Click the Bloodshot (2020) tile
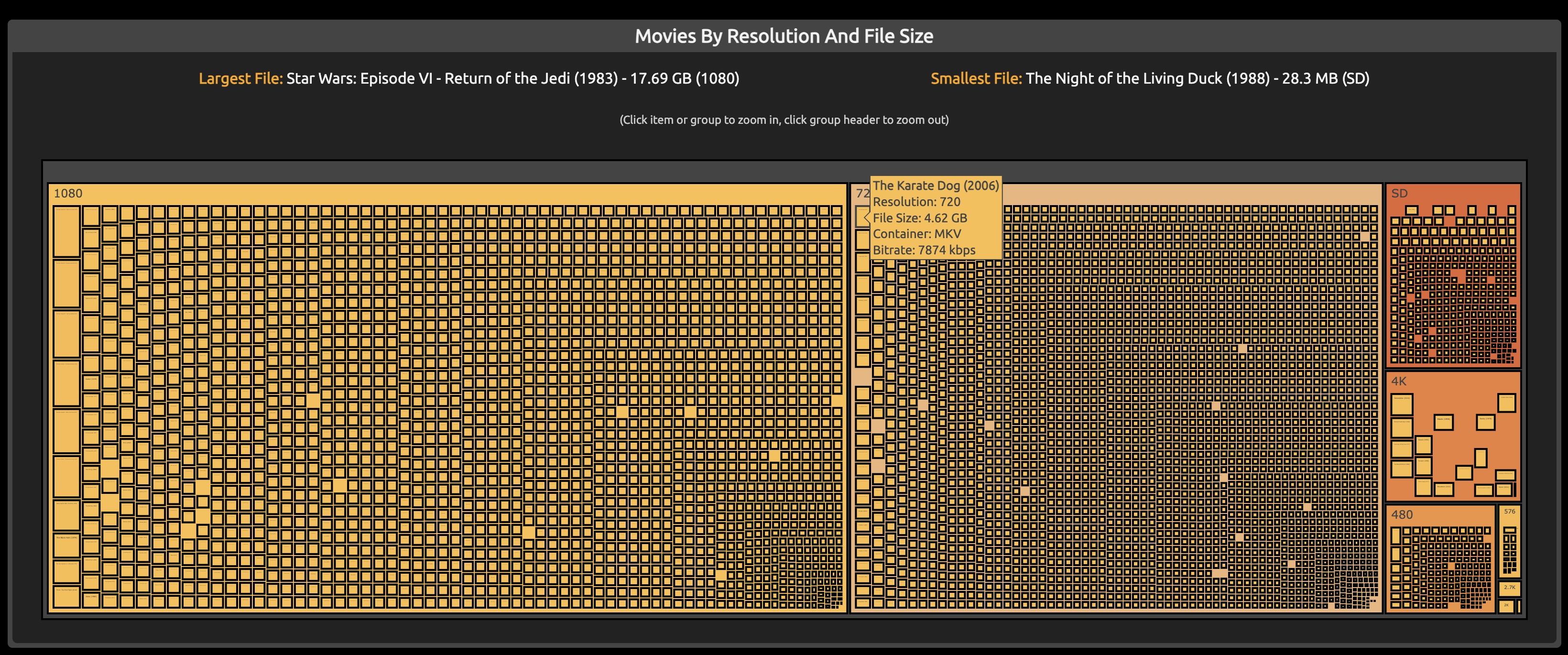Image resolution: width=1568 pixels, height=655 pixels. (1444, 490)
